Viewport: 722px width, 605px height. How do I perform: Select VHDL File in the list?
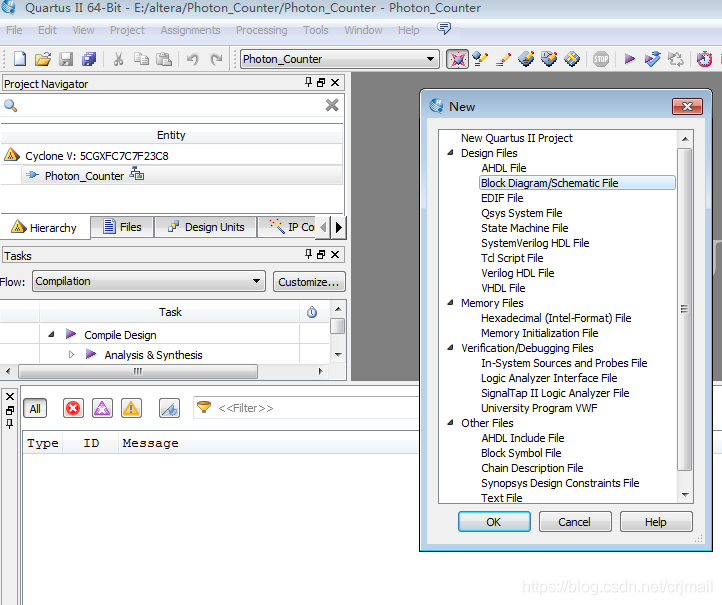coord(503,288)
